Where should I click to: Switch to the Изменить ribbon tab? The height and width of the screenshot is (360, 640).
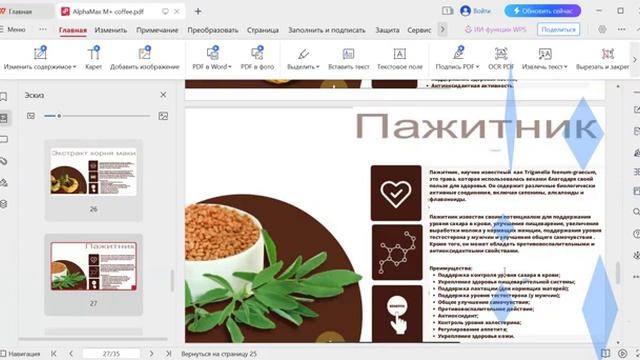[x=111, y=30]
